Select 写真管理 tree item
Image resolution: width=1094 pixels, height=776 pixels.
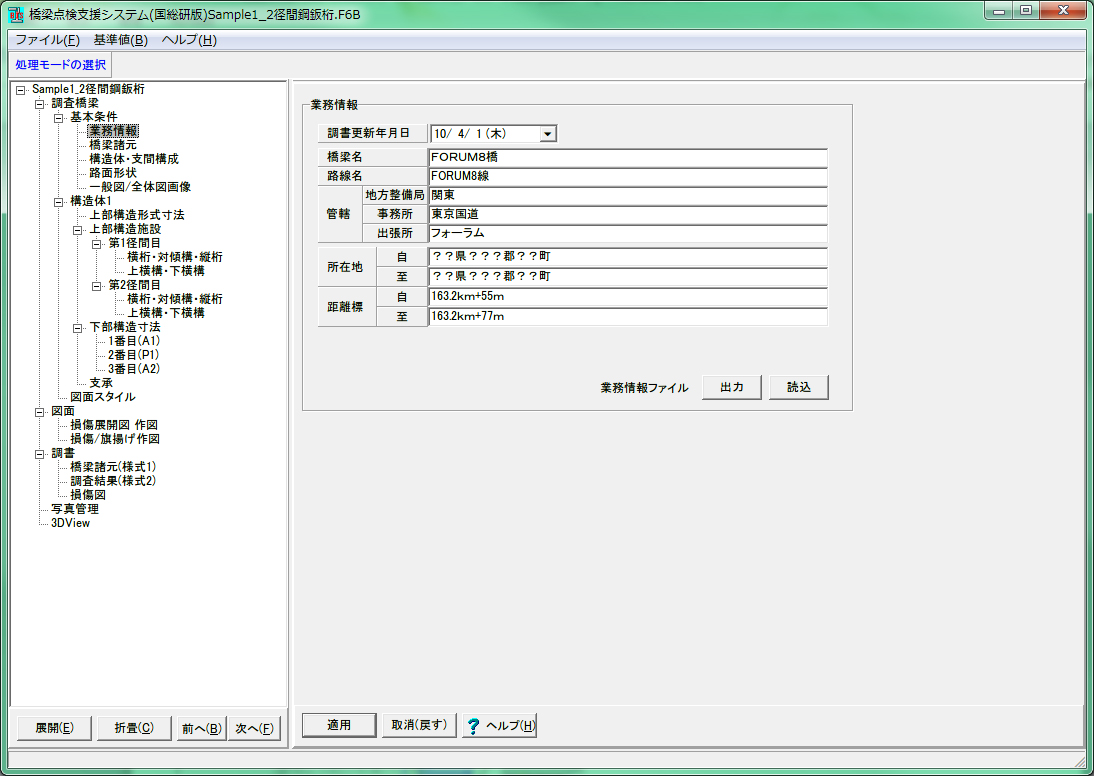[x=75, y=509]
